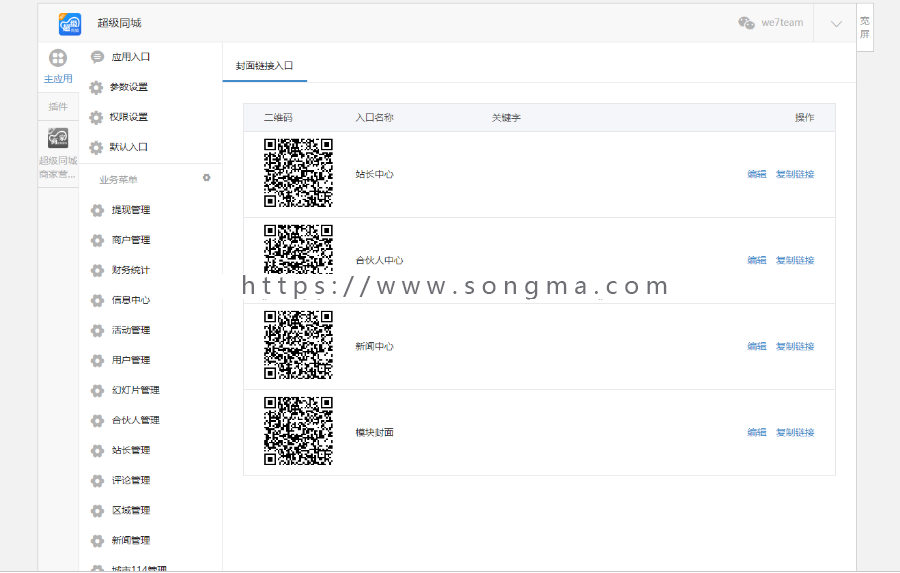Viewport: 900px width, 573px height.
Task: Edit the 合伙人中心 entry
Action: (757, 260)
